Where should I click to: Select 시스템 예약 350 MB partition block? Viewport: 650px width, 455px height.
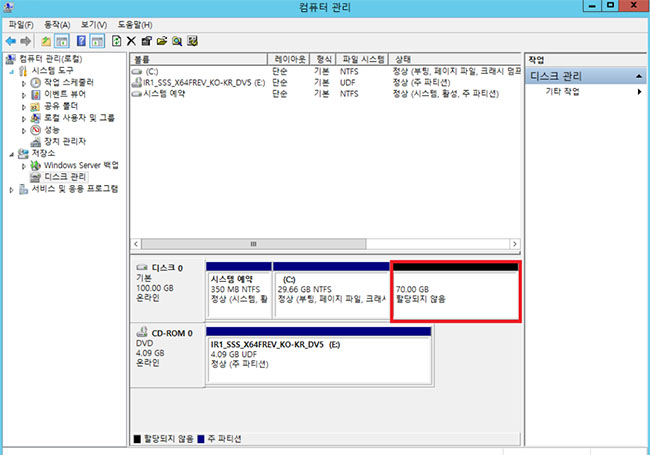pos(239,290)
